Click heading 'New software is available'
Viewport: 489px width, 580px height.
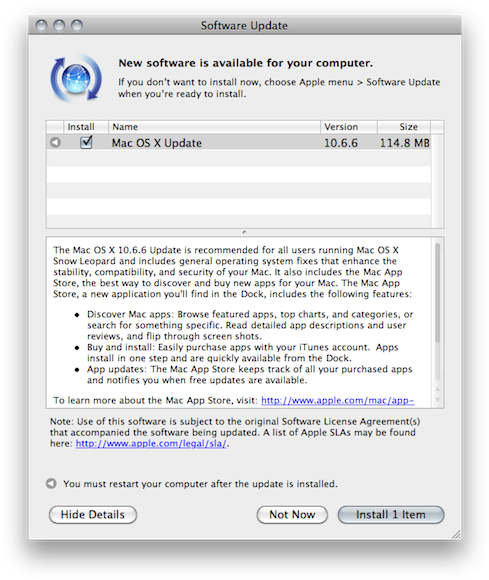(x=245, y=63)
